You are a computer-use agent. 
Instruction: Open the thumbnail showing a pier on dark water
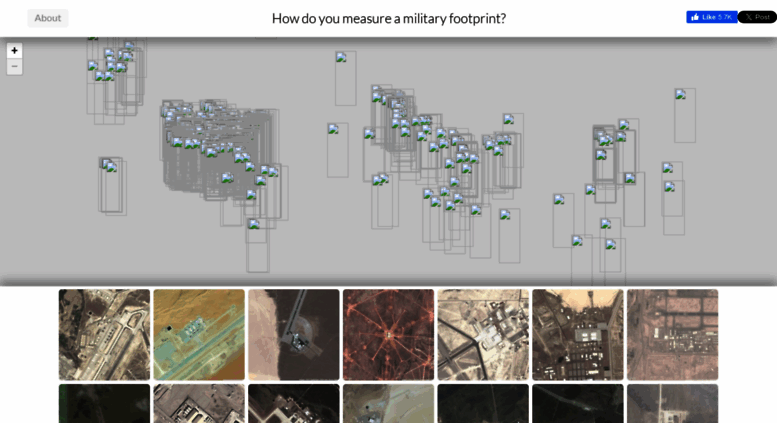[x=294, y=335]
